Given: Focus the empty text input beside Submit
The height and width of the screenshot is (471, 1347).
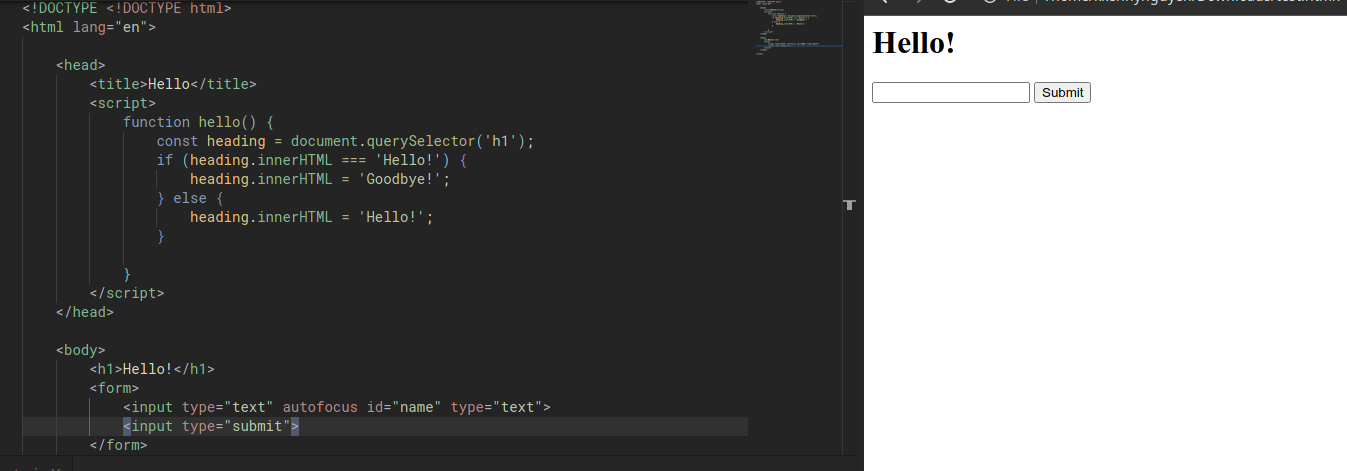Looking at the screenshot, I should point(951,92).
